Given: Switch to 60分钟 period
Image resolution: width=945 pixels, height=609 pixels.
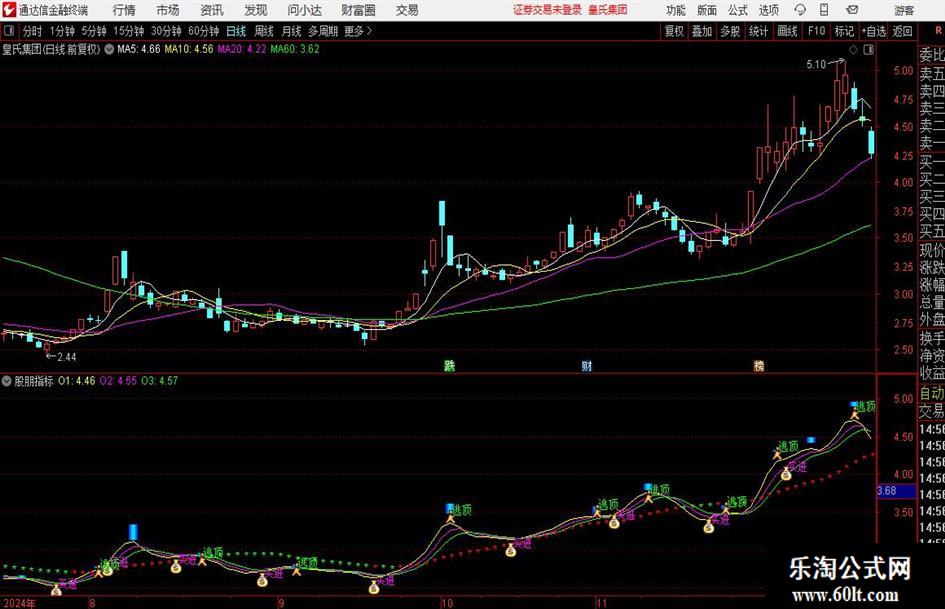Looking at the screenshot, I should coord(203,31).
